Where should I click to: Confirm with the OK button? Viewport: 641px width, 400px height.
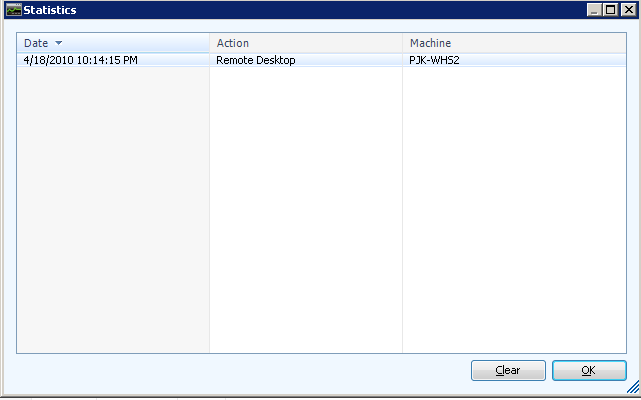589,370
